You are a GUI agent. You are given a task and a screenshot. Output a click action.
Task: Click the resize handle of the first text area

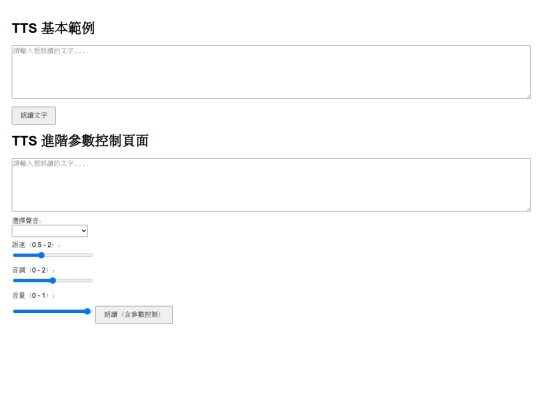click(x=528, y=96)
